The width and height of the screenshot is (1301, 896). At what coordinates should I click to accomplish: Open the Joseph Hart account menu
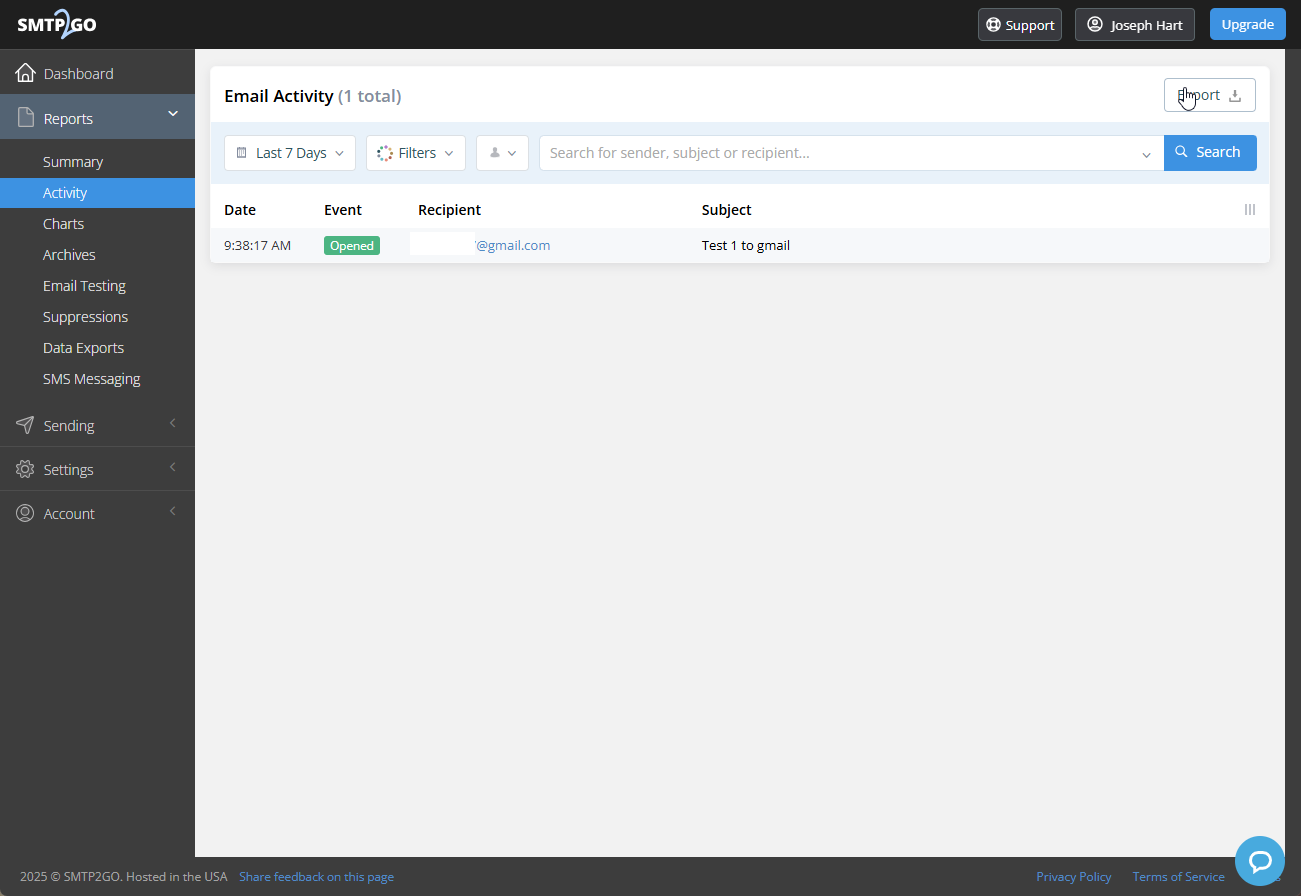click(1135, 25)
